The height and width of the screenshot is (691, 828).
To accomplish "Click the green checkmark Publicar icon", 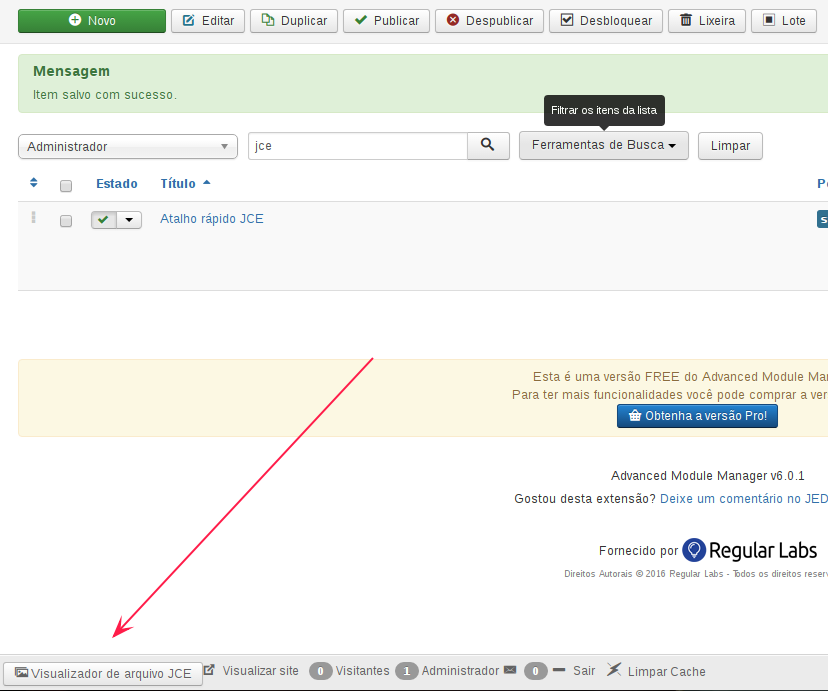I will (x=362, y=20).
